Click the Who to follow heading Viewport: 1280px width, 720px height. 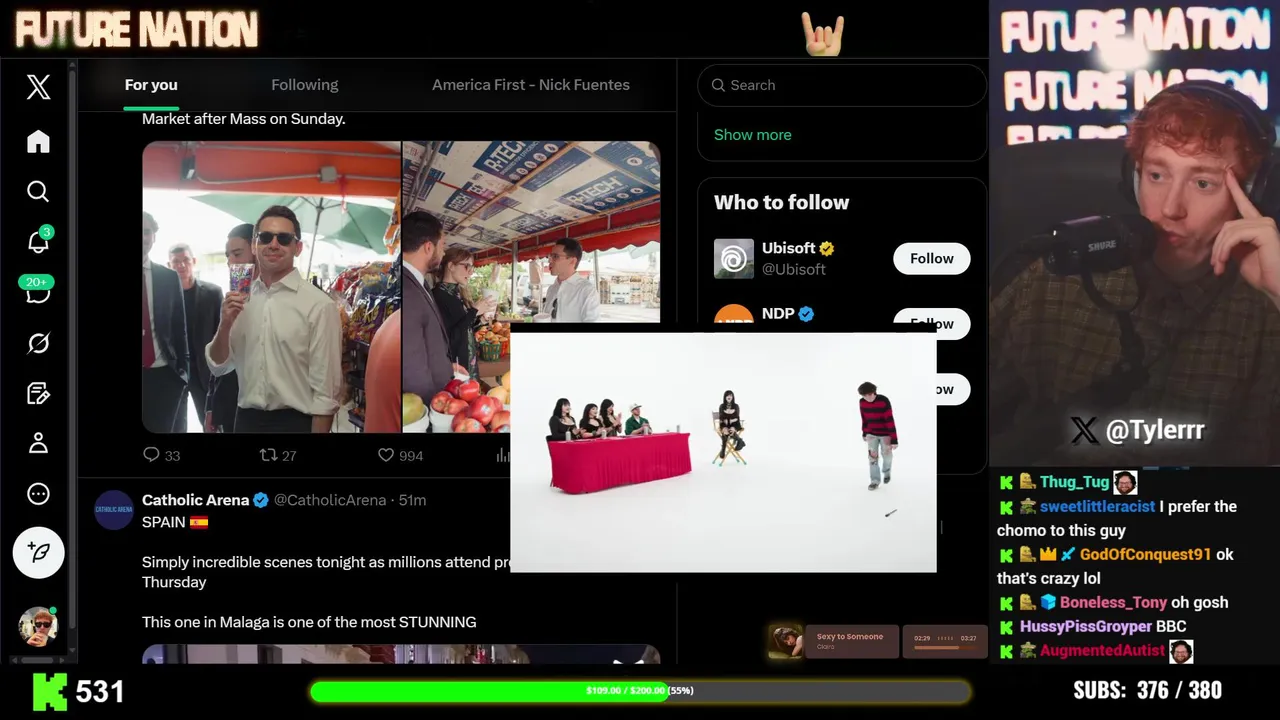click(x=781, y=202)
